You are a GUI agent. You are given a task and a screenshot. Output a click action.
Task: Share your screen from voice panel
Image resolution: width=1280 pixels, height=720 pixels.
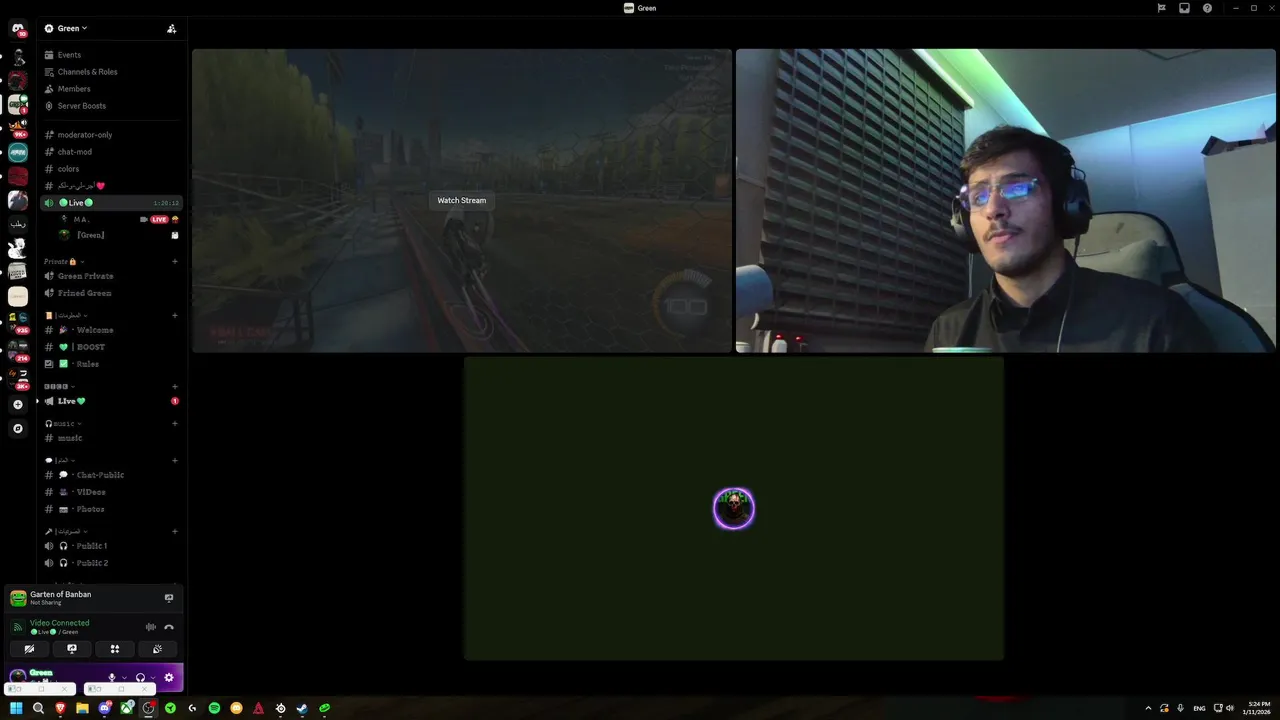point(72,649)
